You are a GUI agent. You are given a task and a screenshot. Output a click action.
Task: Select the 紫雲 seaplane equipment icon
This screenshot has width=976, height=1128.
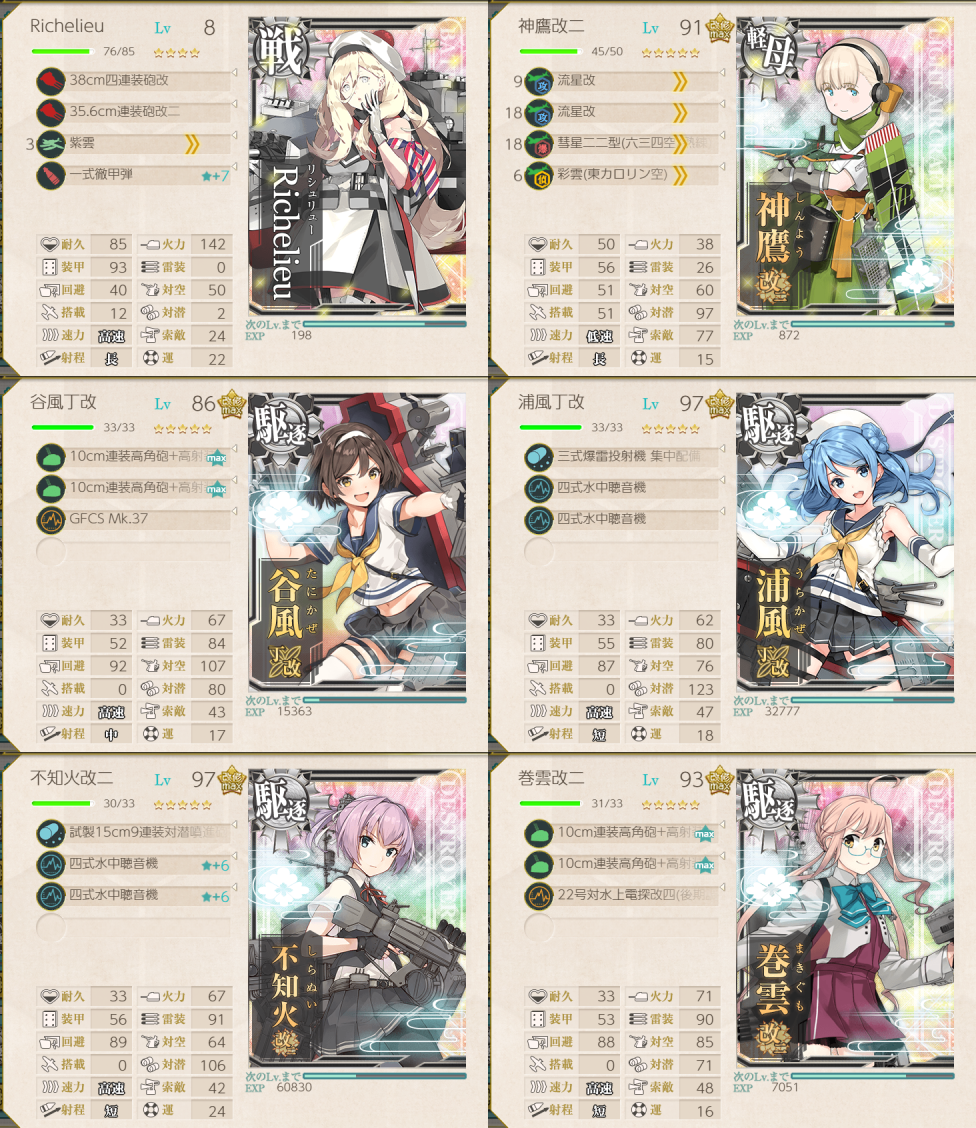[x=50, y=143]
